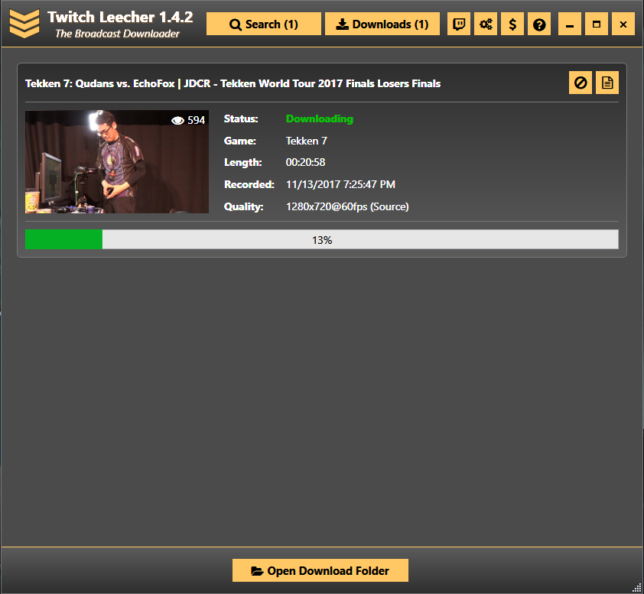Screen dimensions: 644x594
Task: Click the eye views count 594
Action: pyautogui.click(x=188, y=120)
